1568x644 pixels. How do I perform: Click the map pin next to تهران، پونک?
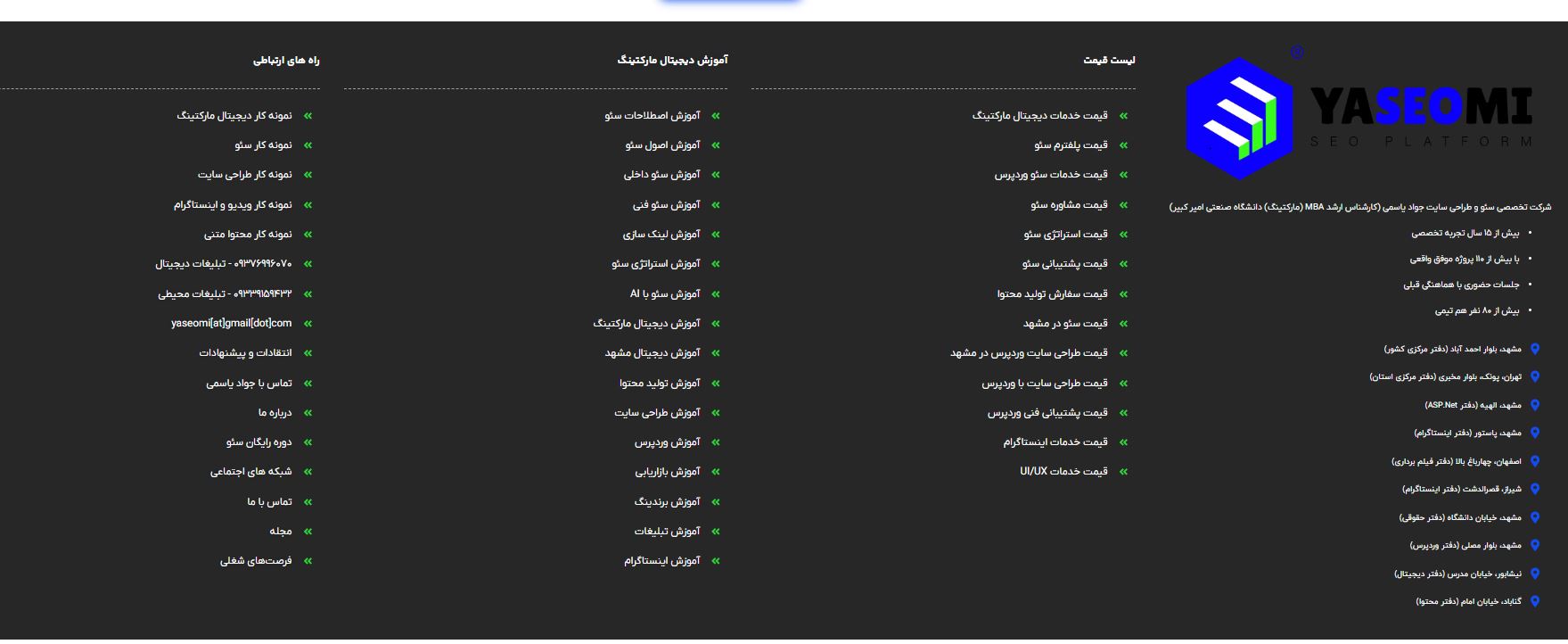coord(1535,377)
